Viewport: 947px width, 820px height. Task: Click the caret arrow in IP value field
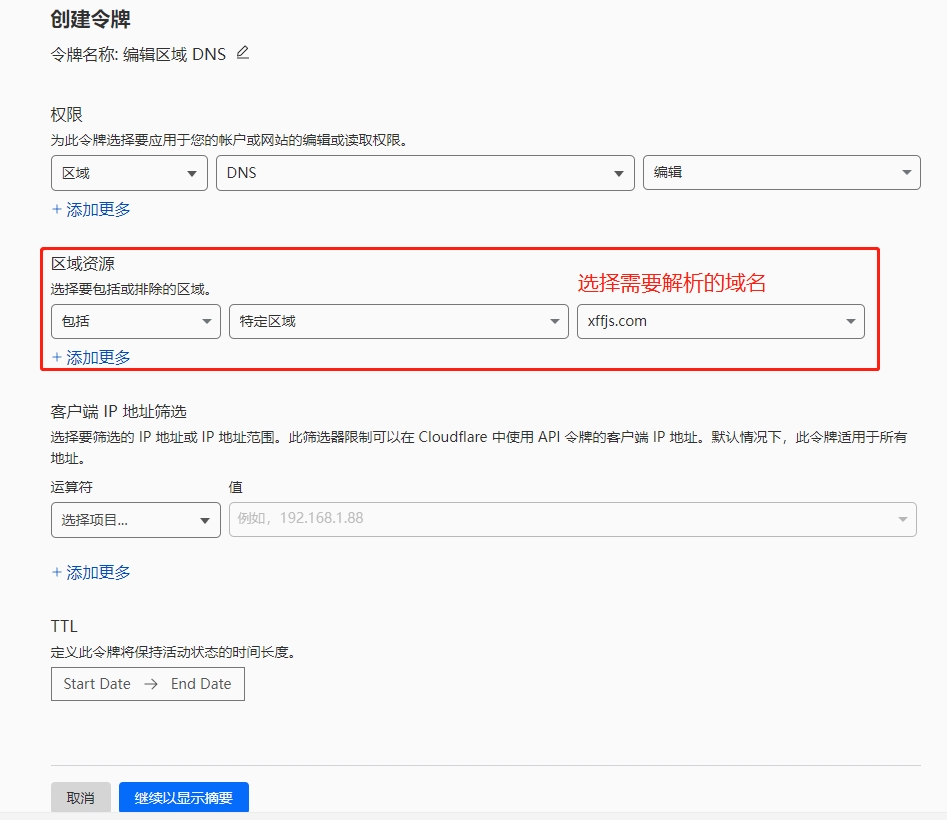(902, 519)
